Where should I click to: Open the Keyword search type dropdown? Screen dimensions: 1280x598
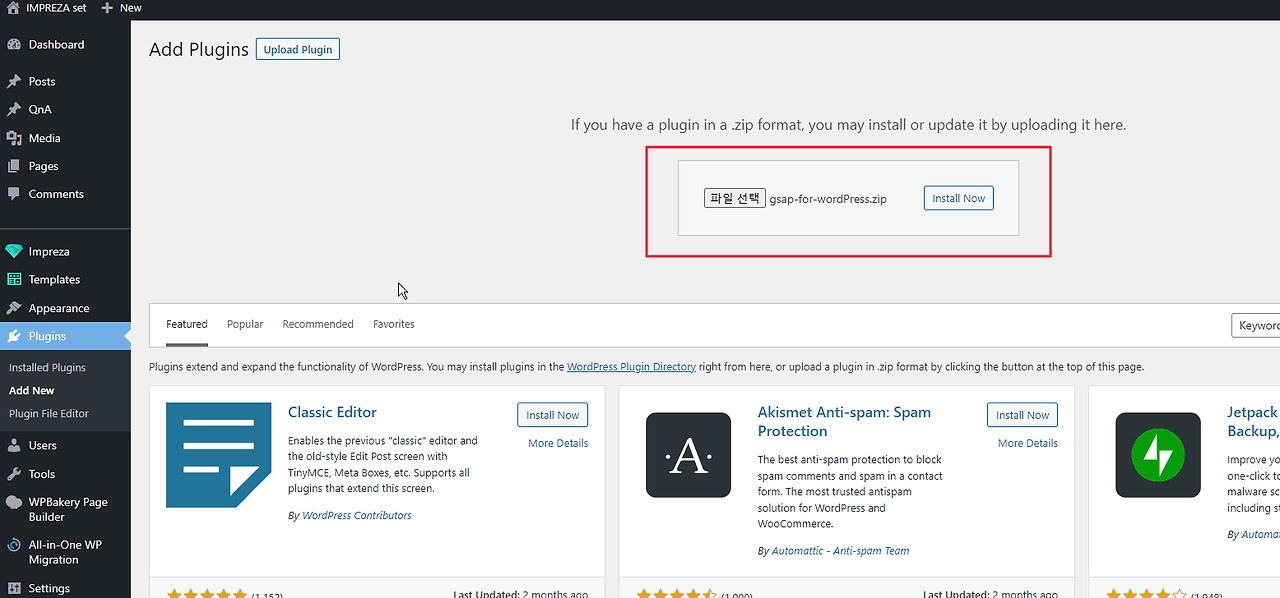pyautogui.click(x=1256, y=325)
